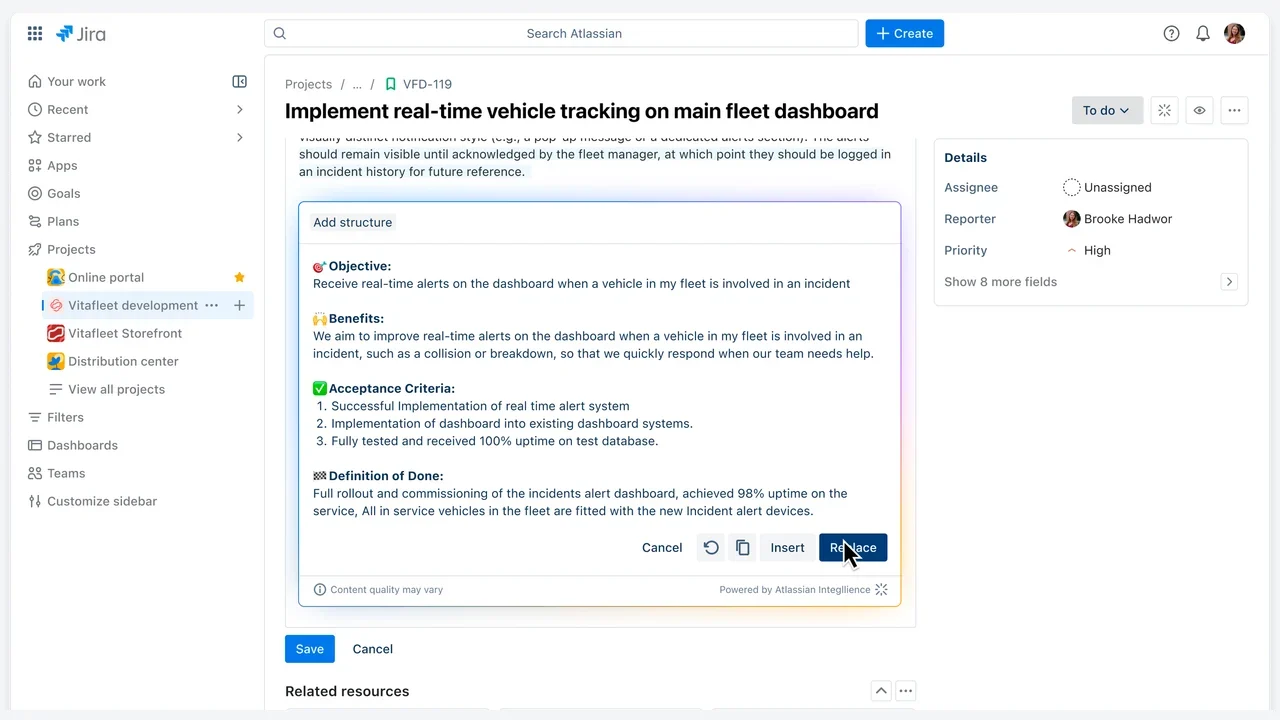Open Your work in sidebar
1280x720 pixels.
pyautogui.click(x=76, y=81)
